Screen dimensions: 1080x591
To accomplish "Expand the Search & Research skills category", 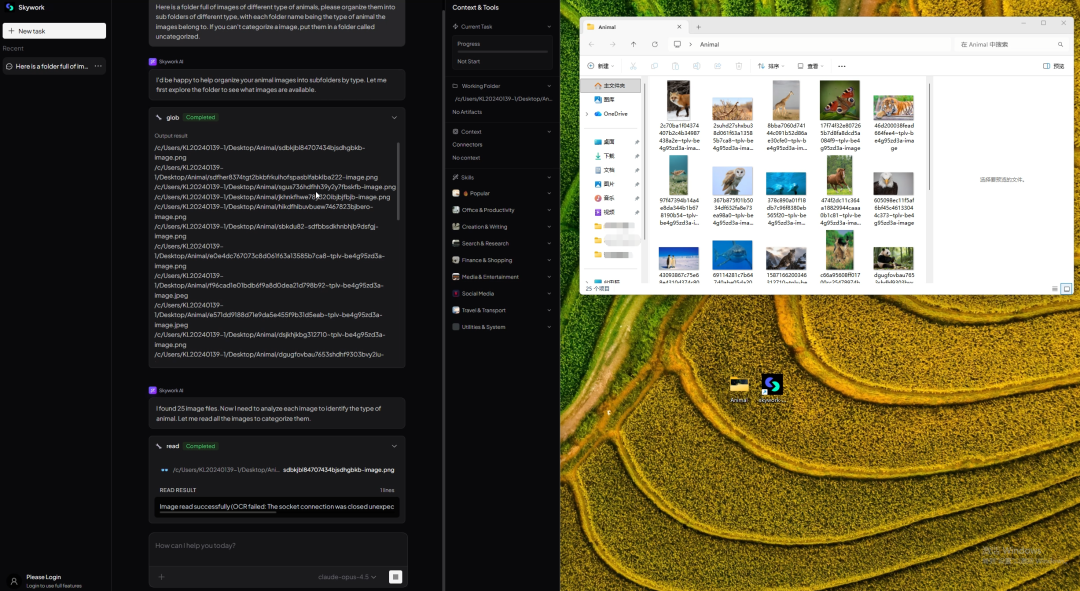I will tap(502, 243).
